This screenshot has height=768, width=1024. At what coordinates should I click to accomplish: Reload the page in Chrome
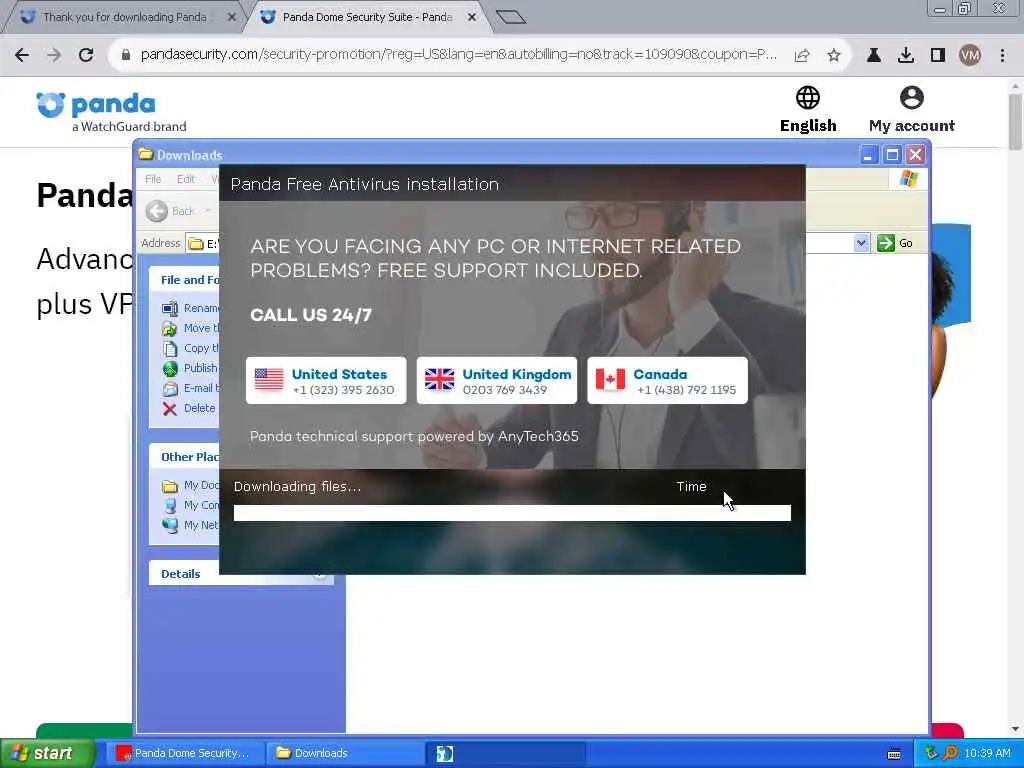[x=86, y=55]
